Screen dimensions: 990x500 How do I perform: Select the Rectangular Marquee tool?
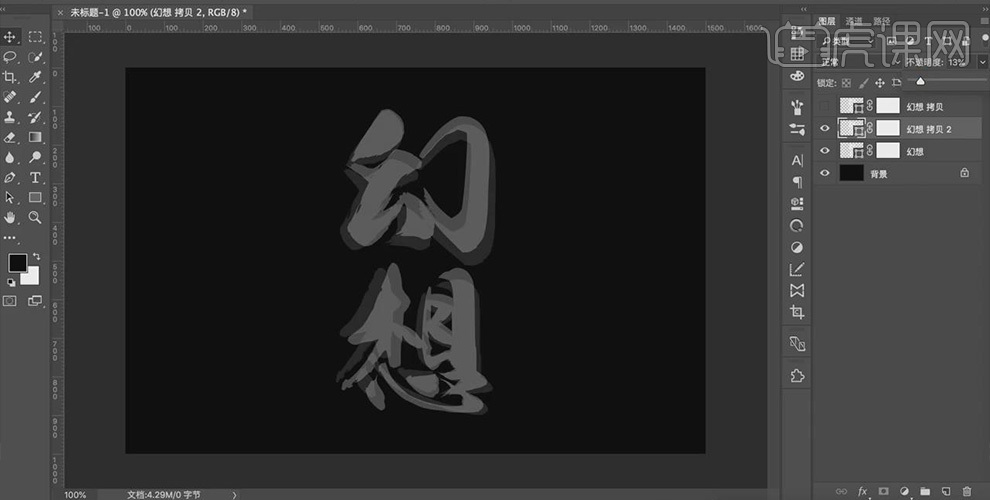(35, 37)
